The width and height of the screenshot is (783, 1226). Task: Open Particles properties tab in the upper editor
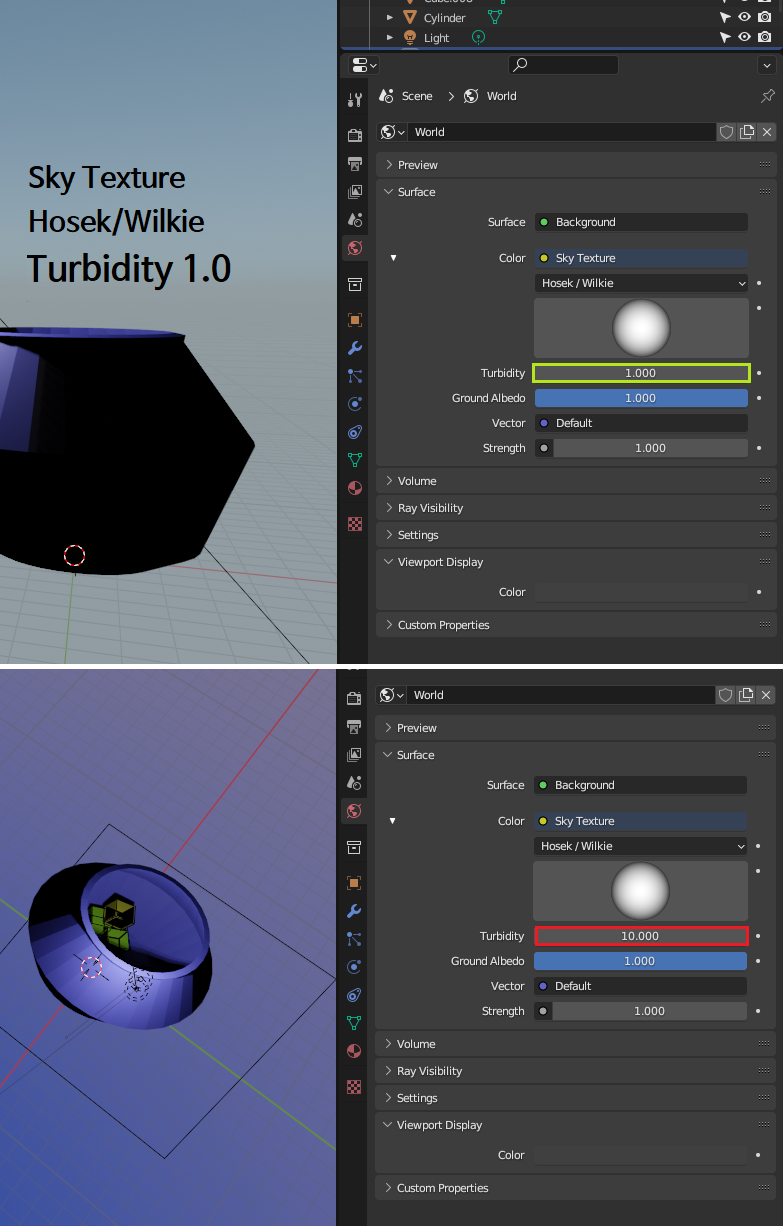pos(355,376)
